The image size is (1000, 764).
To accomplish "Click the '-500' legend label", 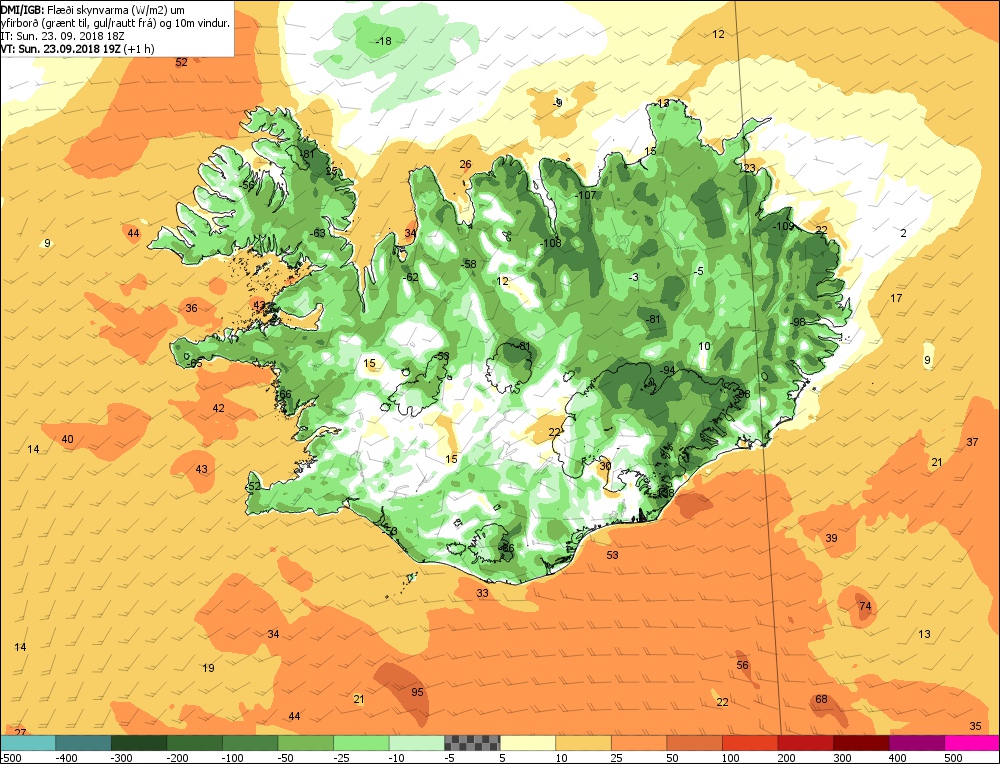I will [x=11, y=758].
